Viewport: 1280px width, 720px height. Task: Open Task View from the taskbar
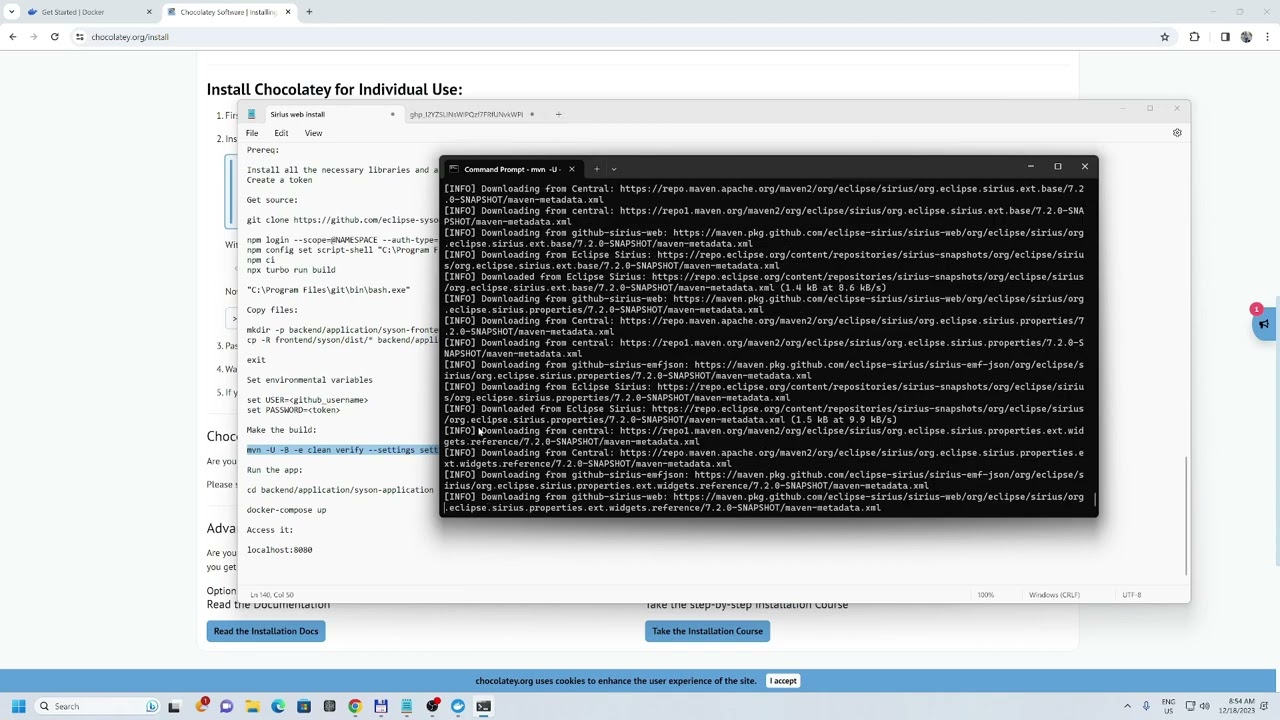(x=174, y=706)
